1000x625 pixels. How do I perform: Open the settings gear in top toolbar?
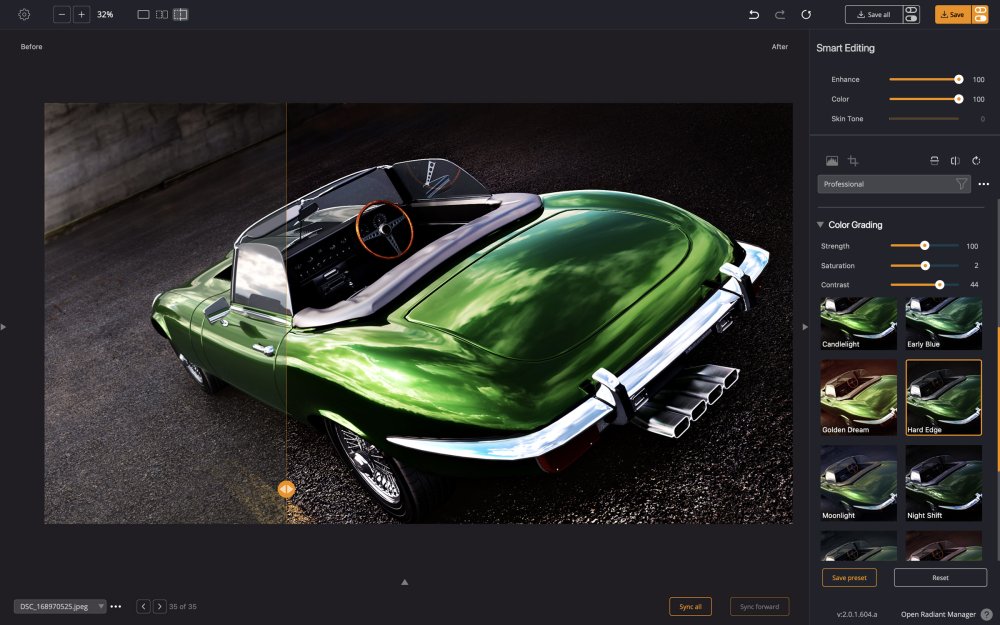point(24,14)
